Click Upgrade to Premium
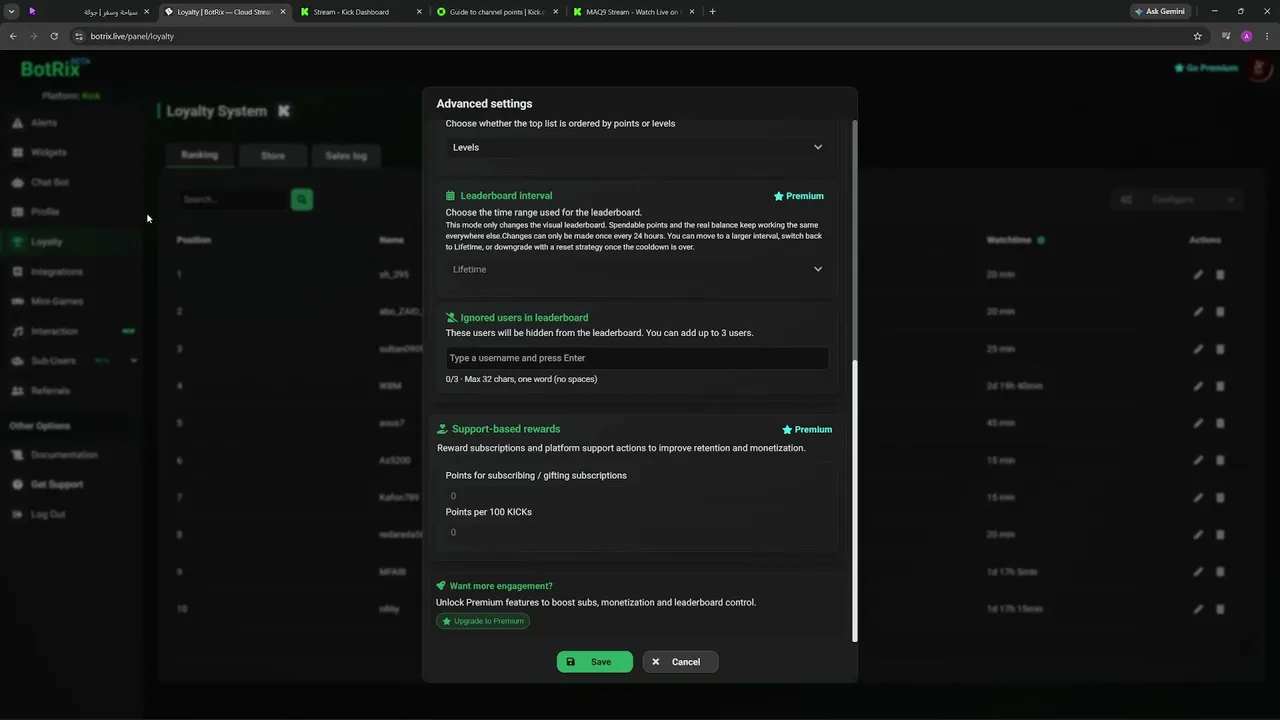1280x720 pixels. pos(483,621)
